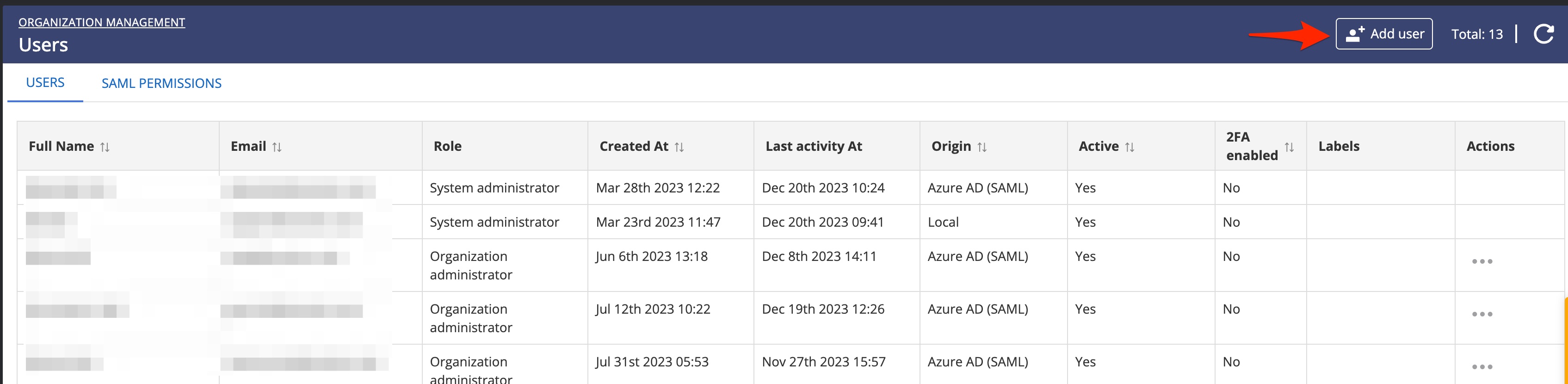Click the Labels column header
This screenshot has height=384, width=1568.
click(1339, 147)
